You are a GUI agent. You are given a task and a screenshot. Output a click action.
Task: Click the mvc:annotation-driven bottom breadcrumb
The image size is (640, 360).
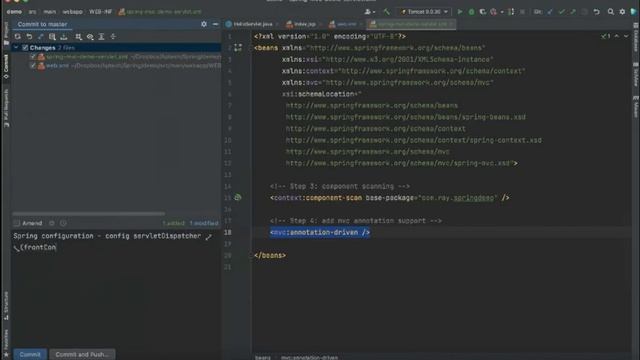[x=309, y=358]
